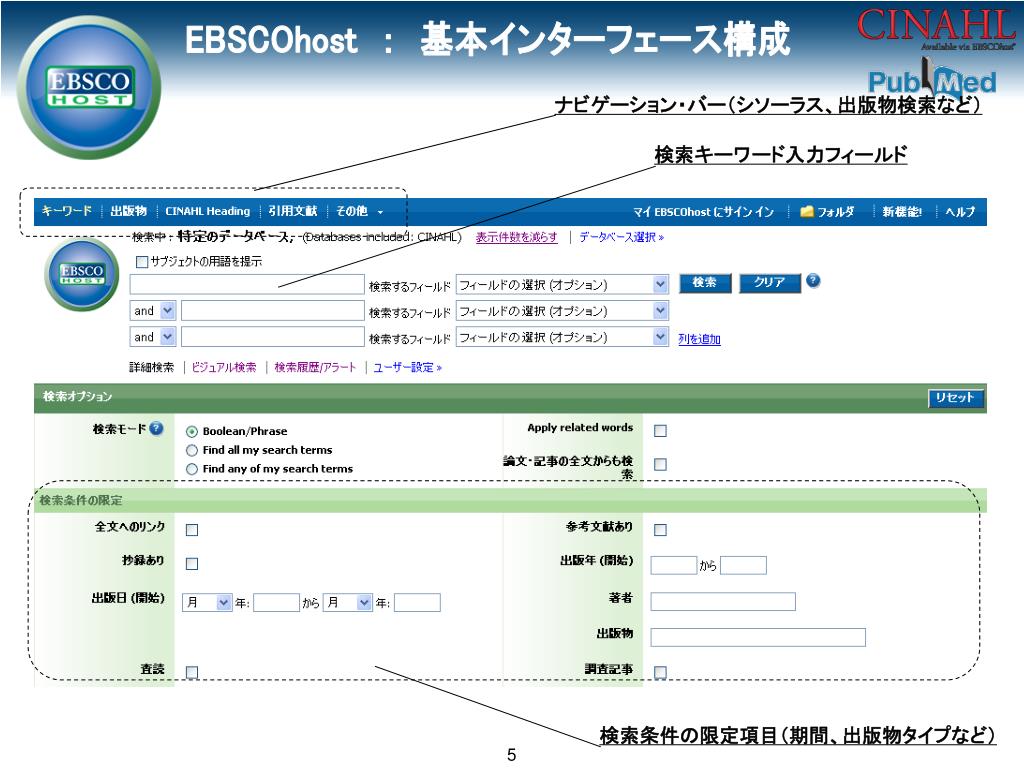Click the 検索 button
The width and height of the screenshot is (1024, 768).
pos(705,282)
